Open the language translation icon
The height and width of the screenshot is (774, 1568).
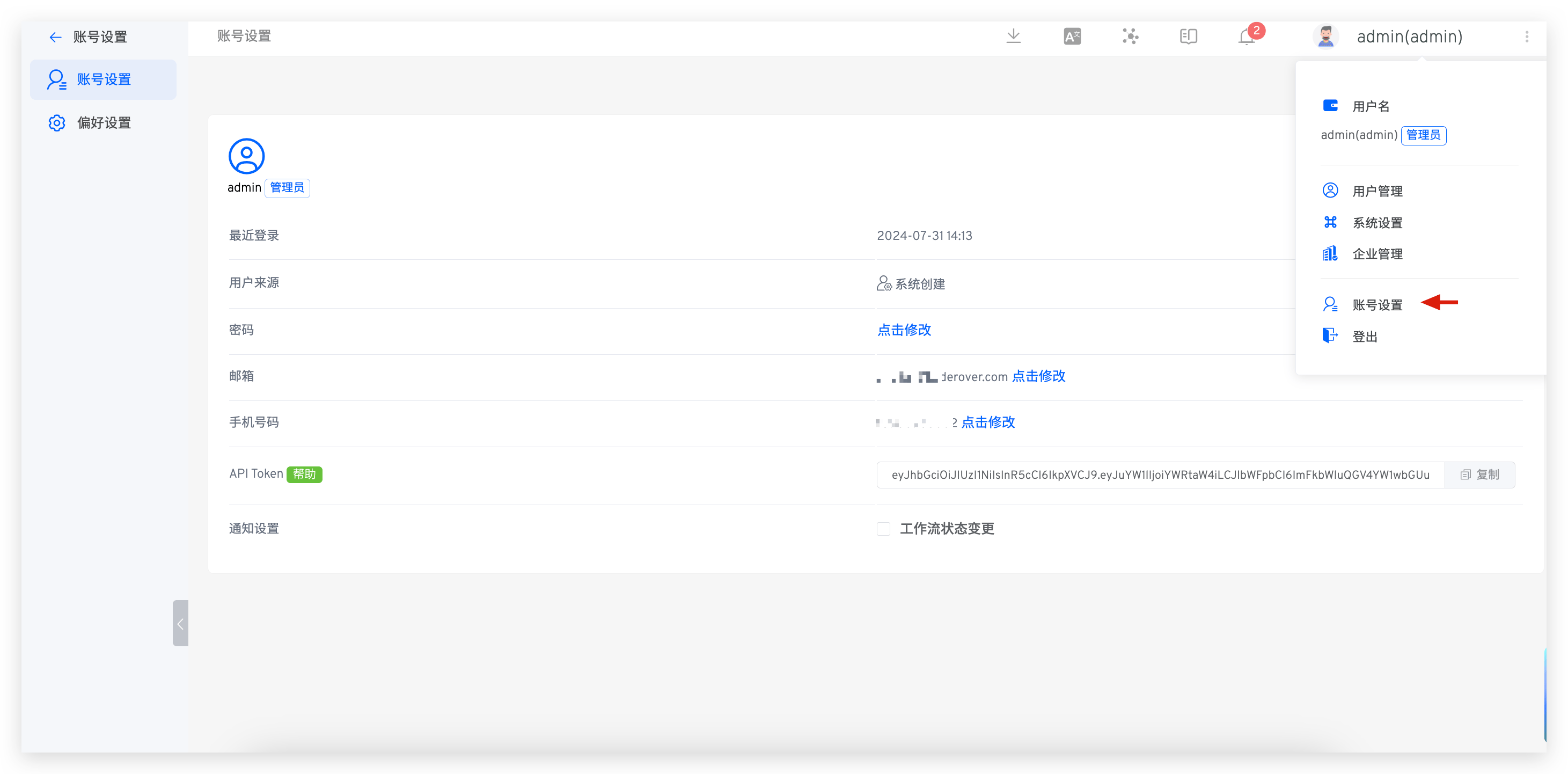pyautogui.click(x=1072, y=36)
